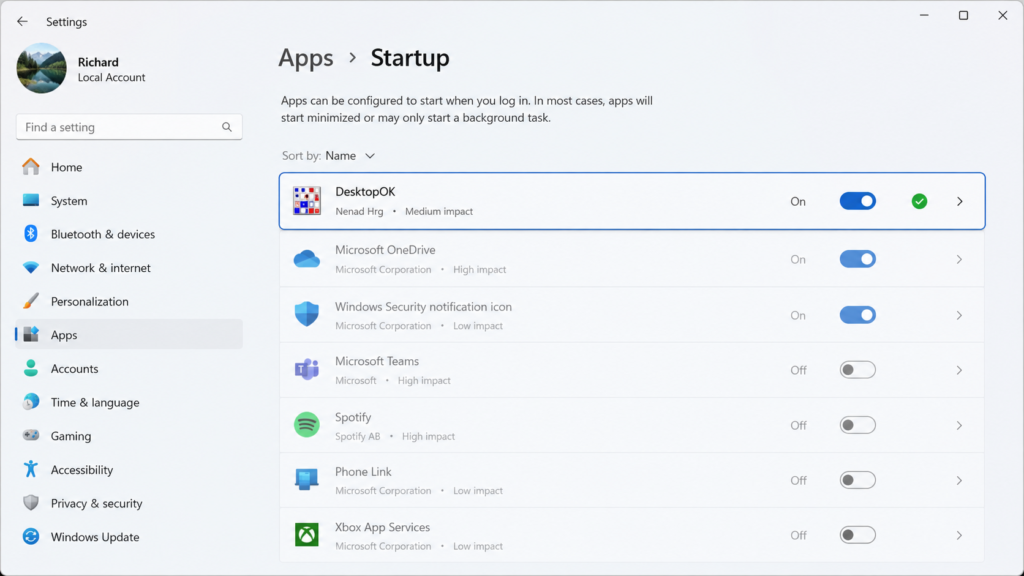Expand Microsoft Teams row chevron
The height and width of the screenshot is (576, 1024).
click(x=959, y=370)
